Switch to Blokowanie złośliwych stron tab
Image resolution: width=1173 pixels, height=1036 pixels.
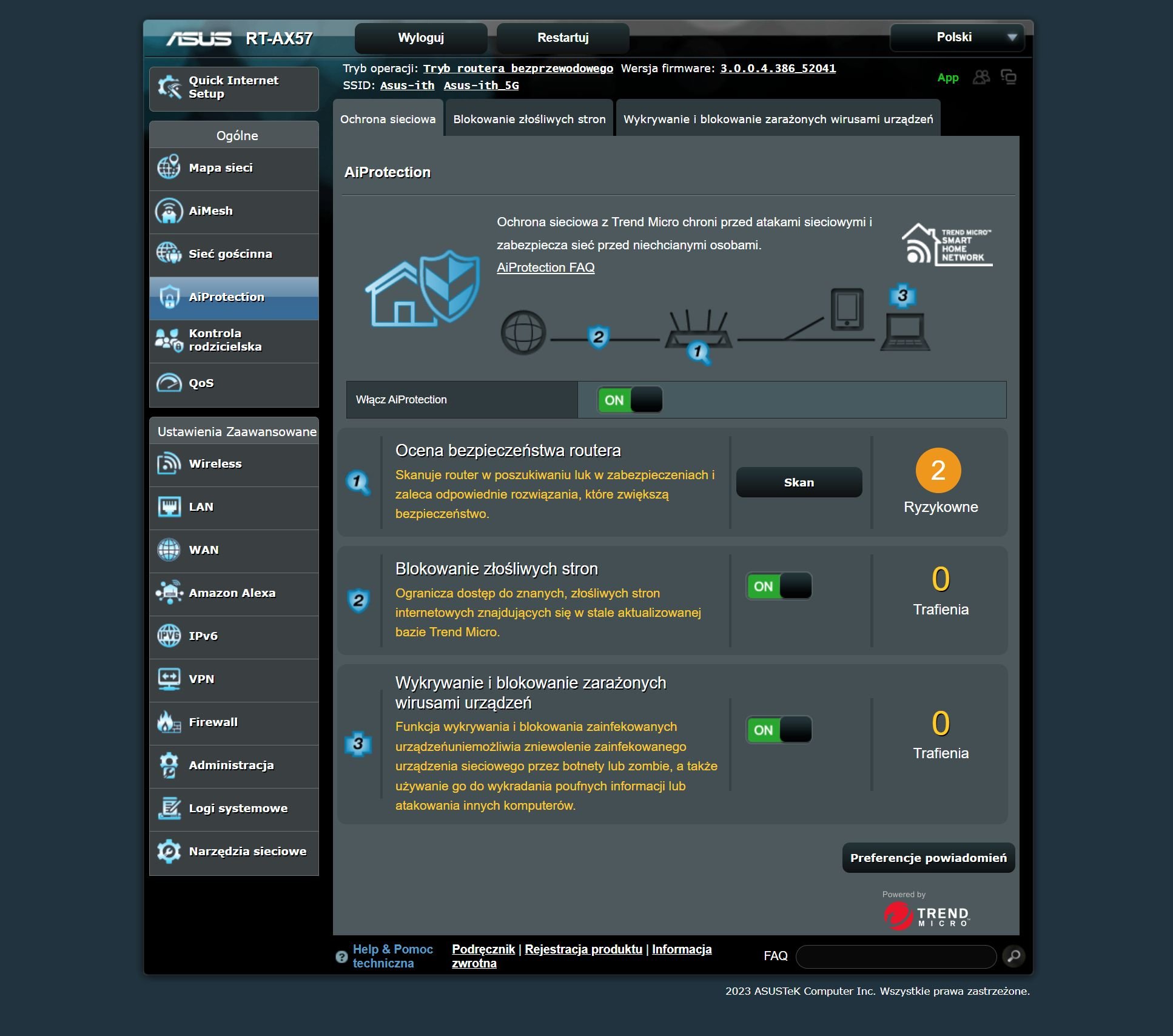(529, 119)
